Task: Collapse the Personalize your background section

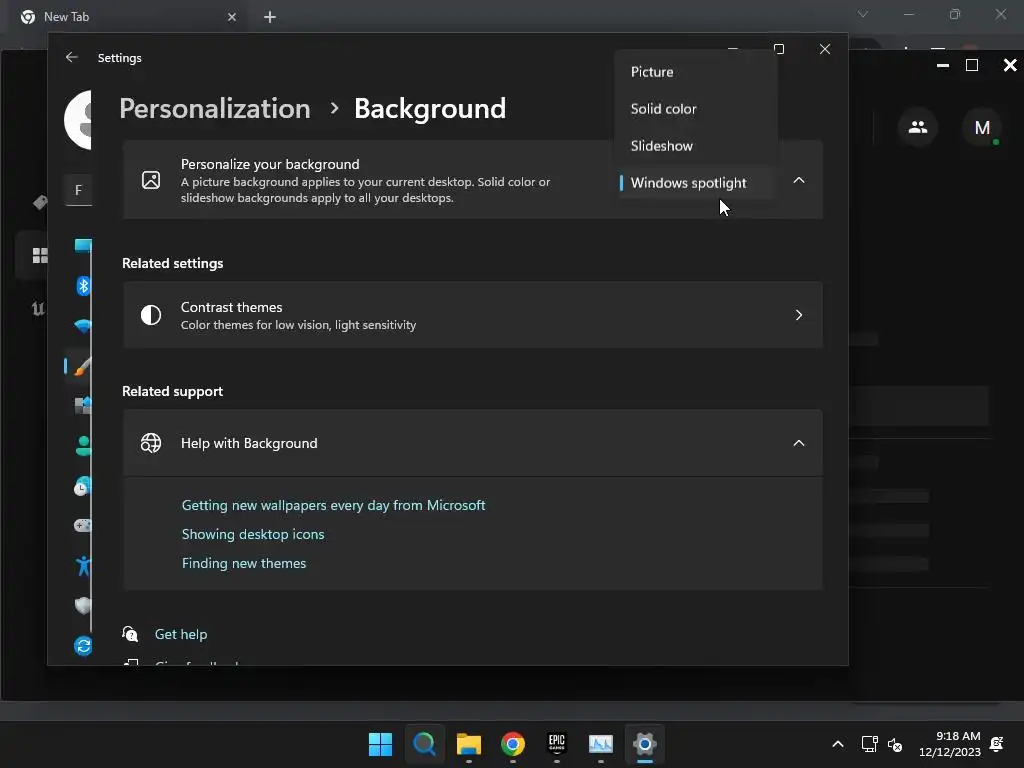Action: point(798,180)
